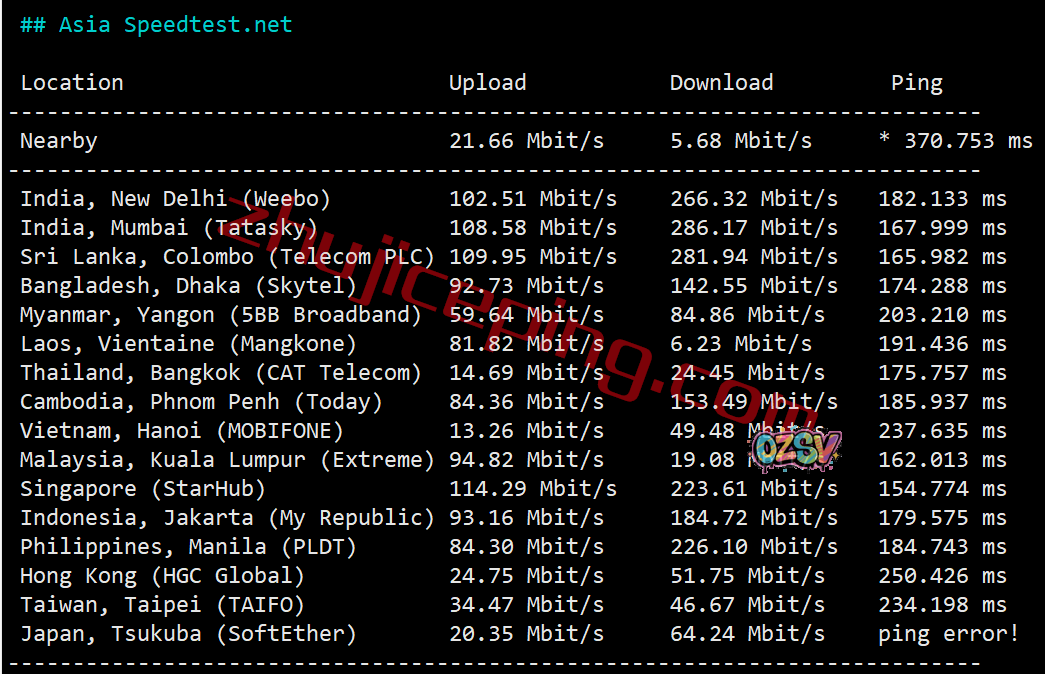This screenshot has width=1045, height=674.
Task: Click the Upload column header
Action: 487,83
